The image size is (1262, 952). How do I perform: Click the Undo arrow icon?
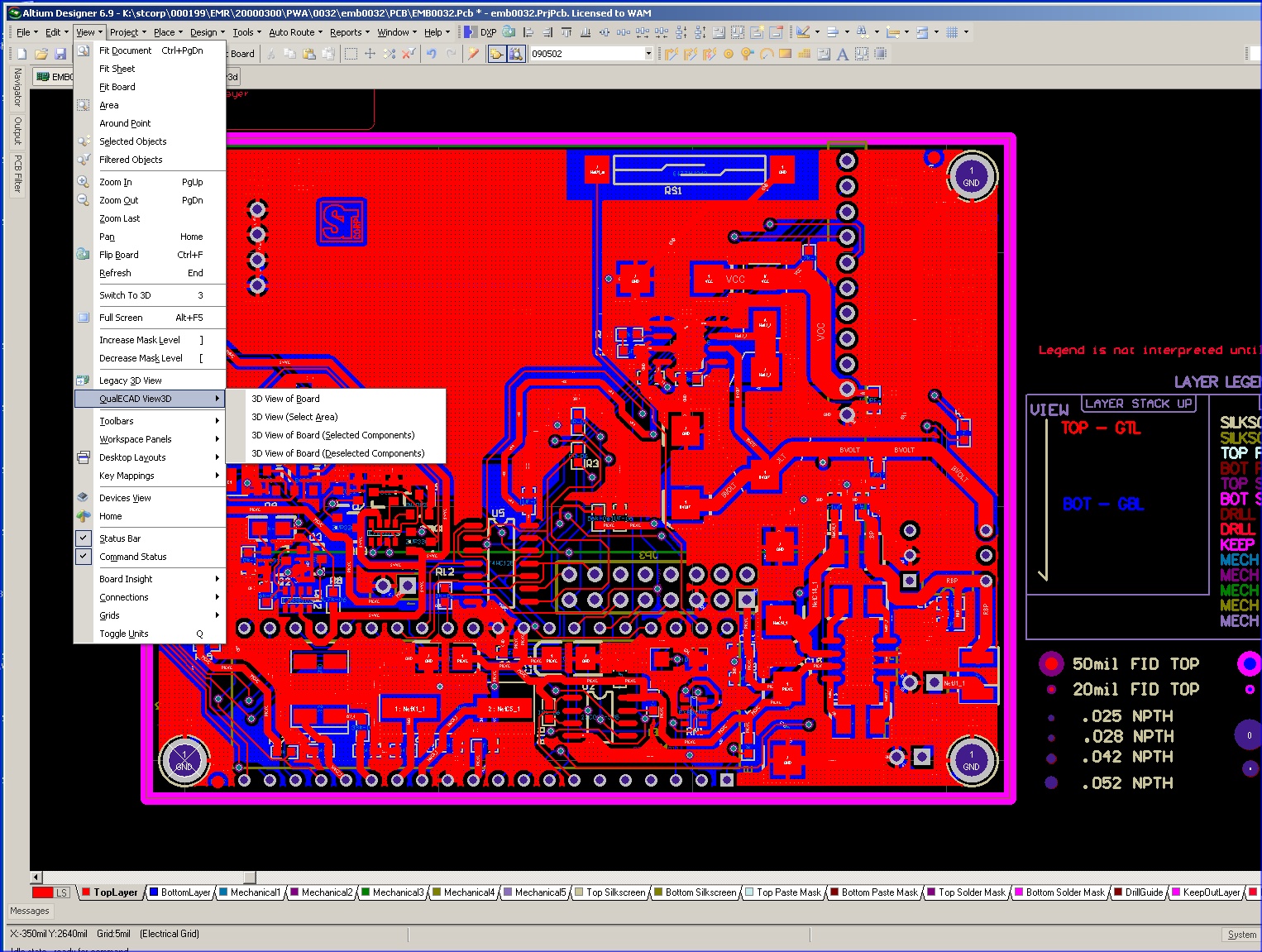click(x=431, y=54)
